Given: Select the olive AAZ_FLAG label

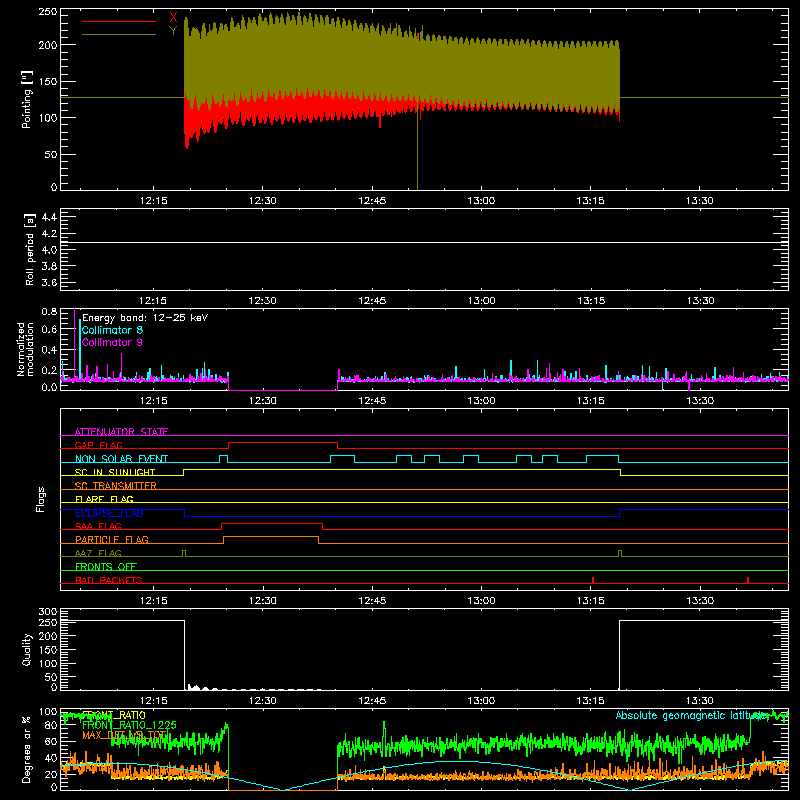Looking at the screenshot, I should pyautogui.click(x=98, y=553).
